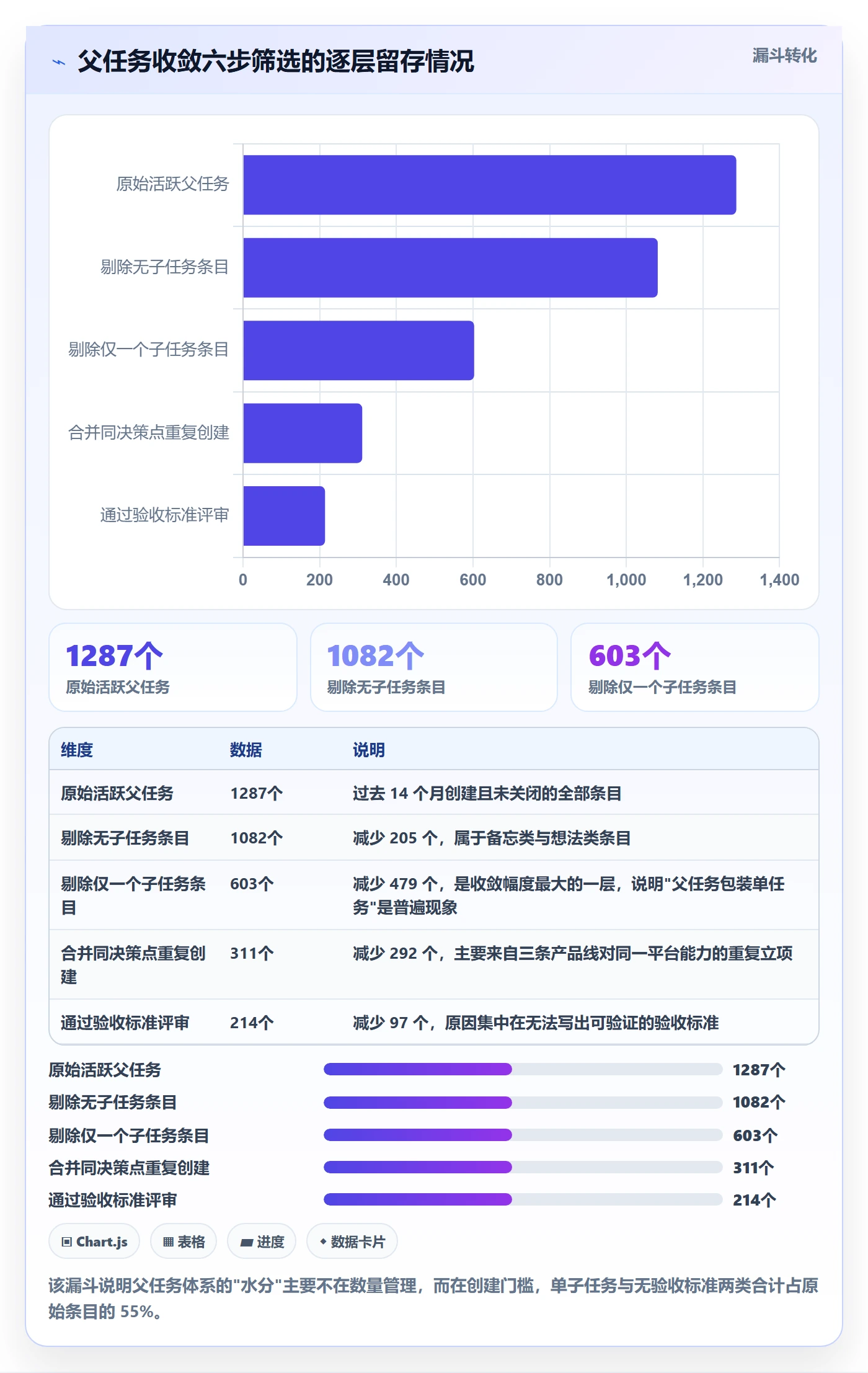Click the 维度 column header

[77, 750]
